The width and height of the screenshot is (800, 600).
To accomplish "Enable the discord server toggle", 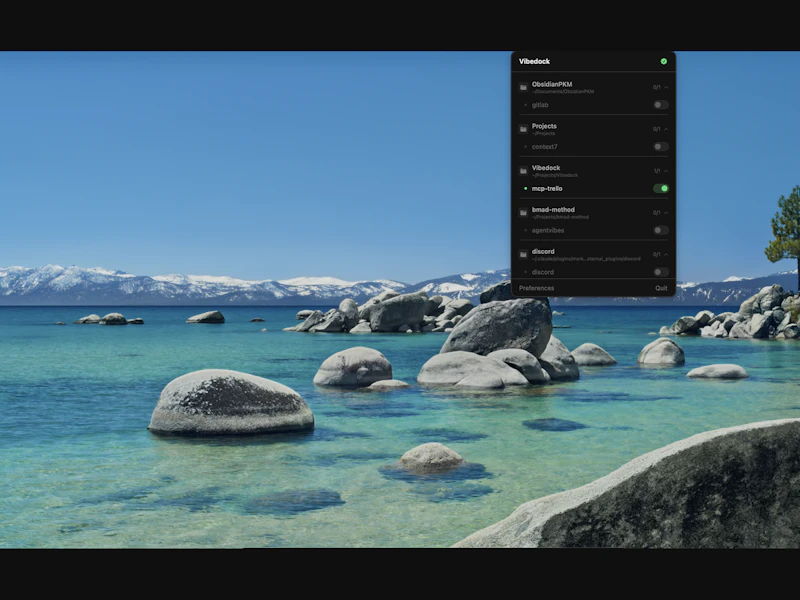I will [x=661, y=272].
